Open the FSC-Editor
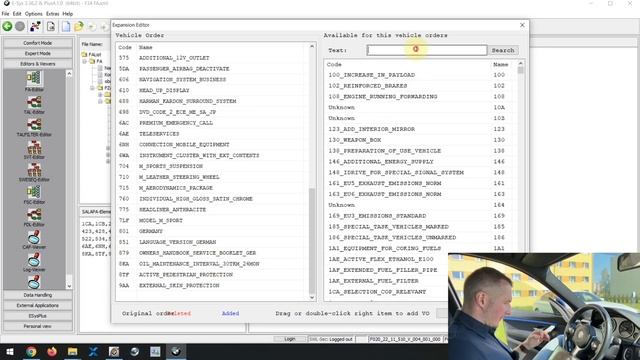 click(34, 195)
